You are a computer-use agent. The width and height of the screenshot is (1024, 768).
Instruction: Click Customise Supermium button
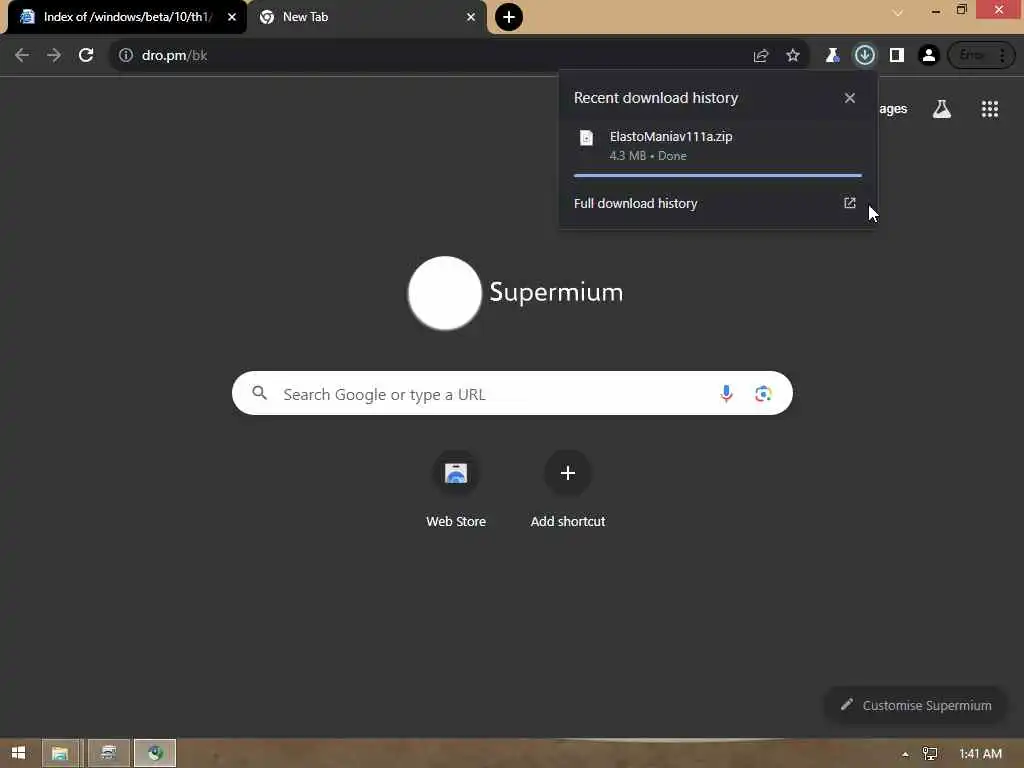point(916,705)
